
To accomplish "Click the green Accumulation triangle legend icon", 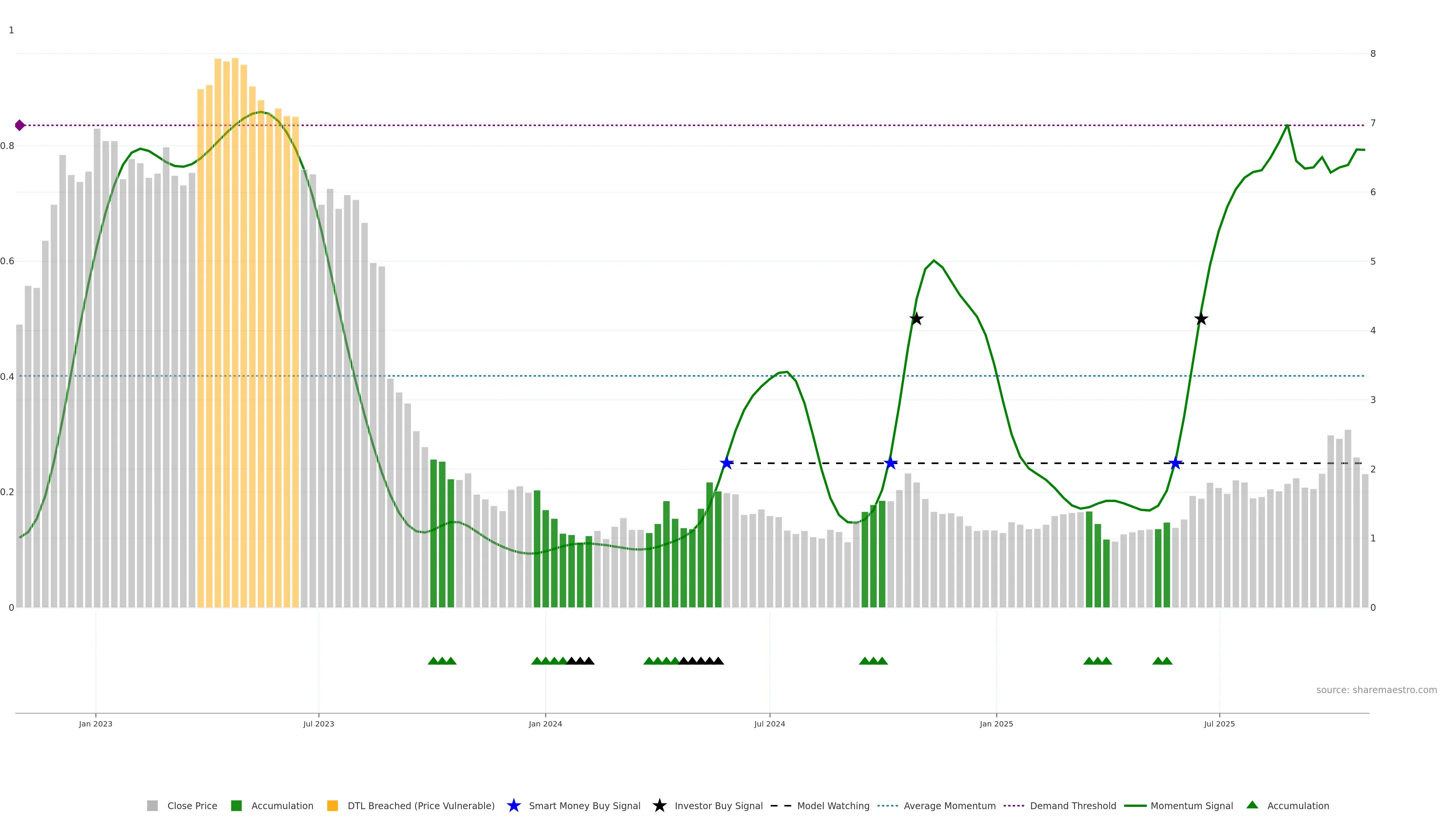I will pos(1252,805).
